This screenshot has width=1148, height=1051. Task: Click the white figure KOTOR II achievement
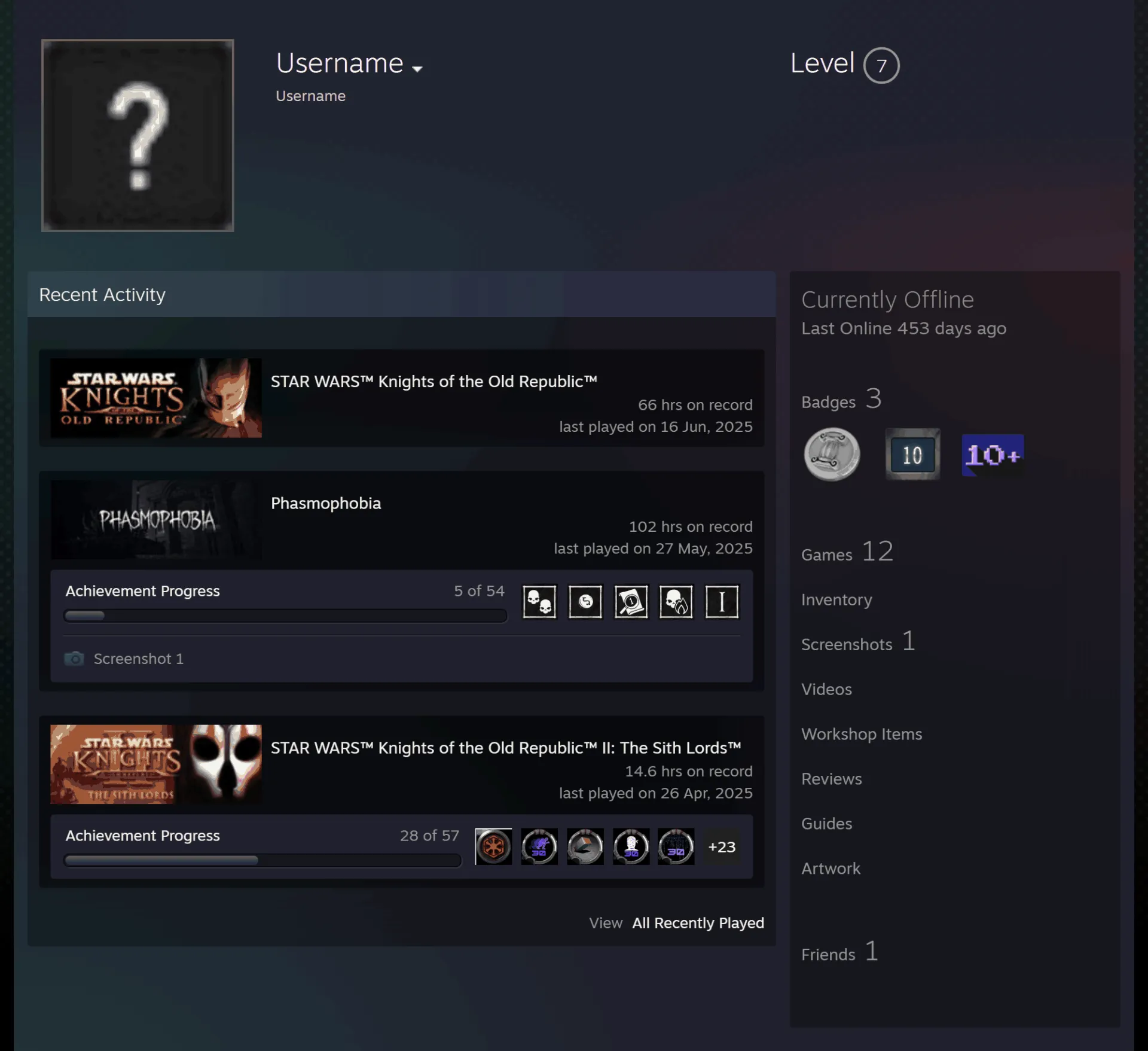point(631,846)
